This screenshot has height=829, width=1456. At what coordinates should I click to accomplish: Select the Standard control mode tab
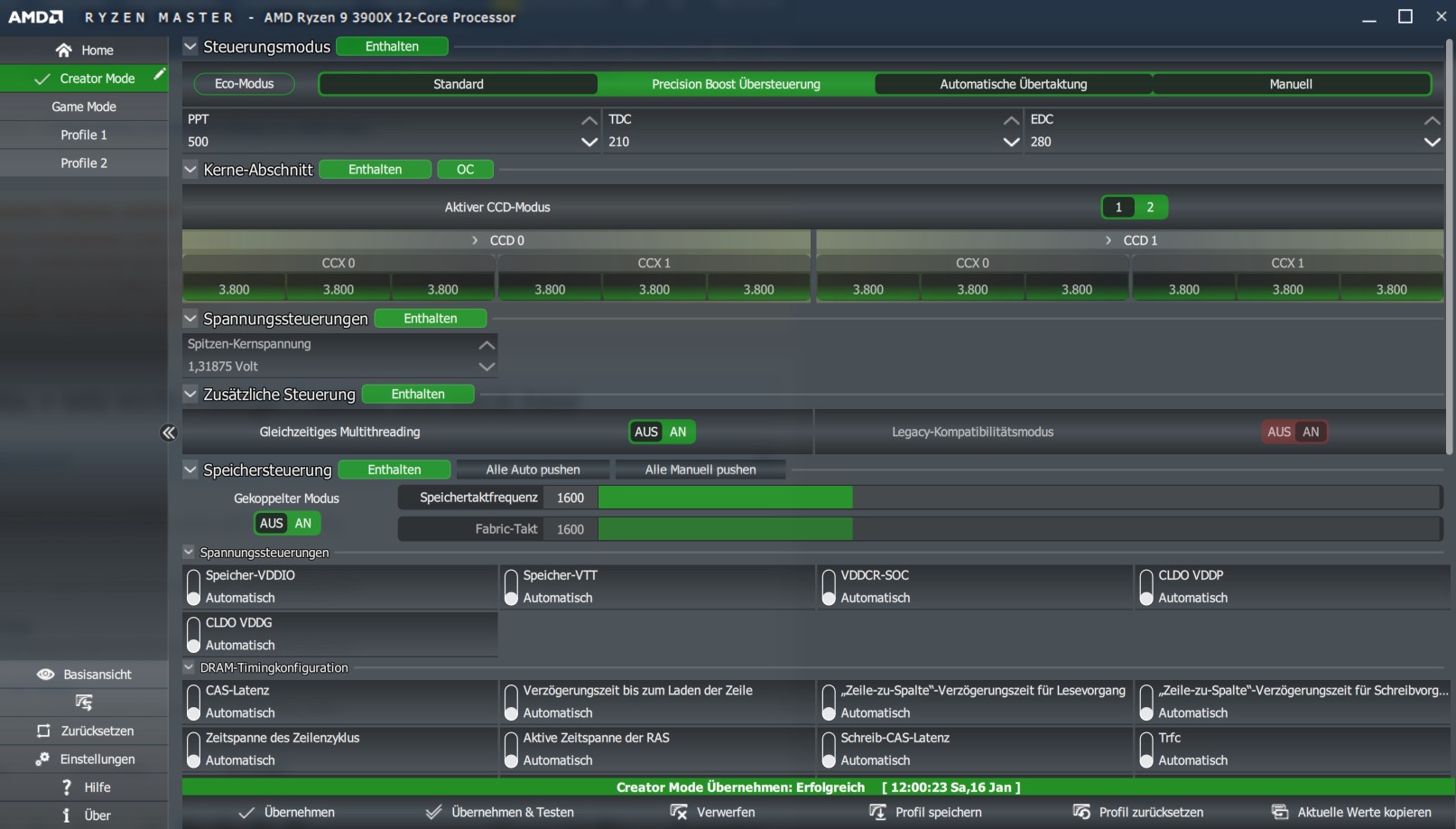point(459,84)
